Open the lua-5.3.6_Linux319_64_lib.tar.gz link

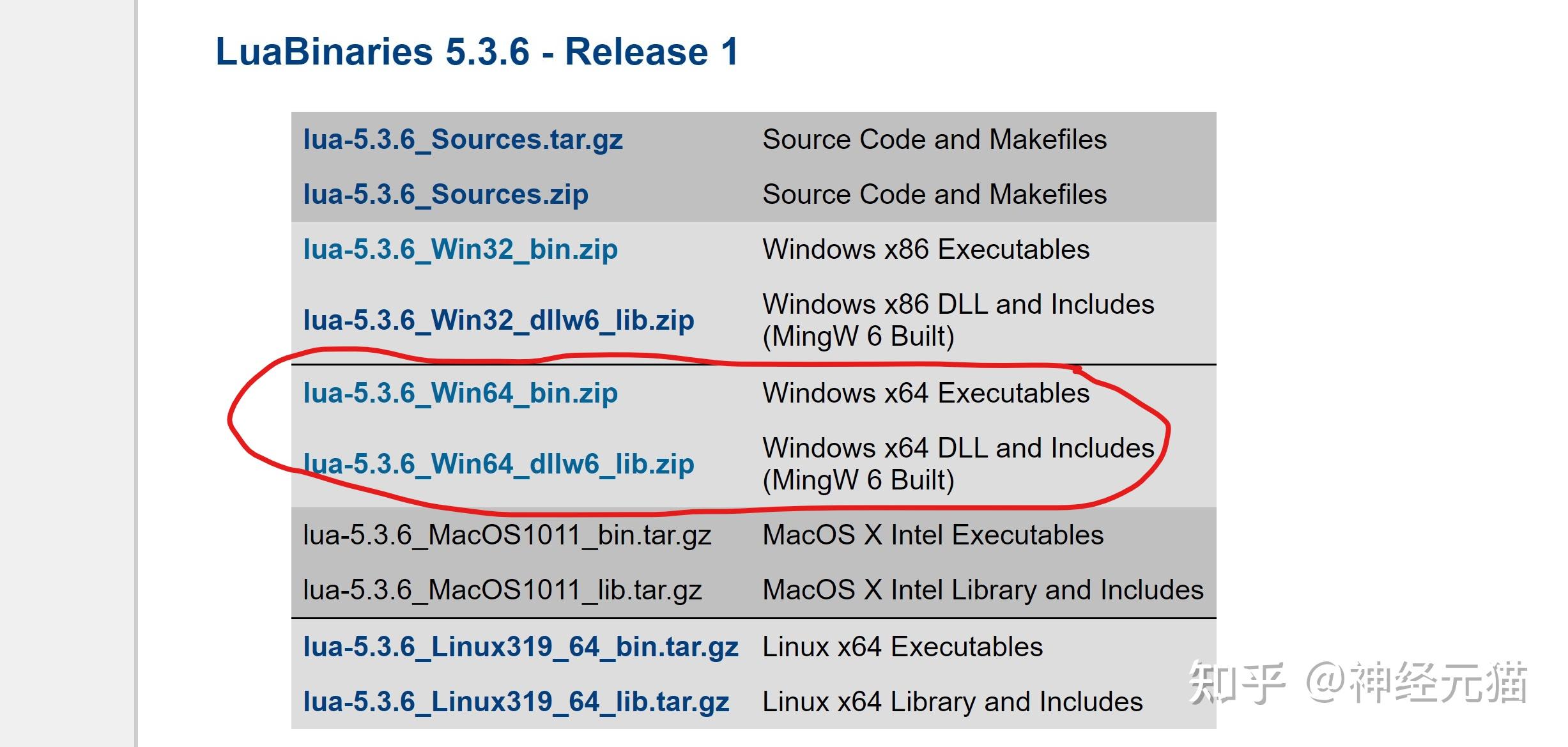[516, 702]
